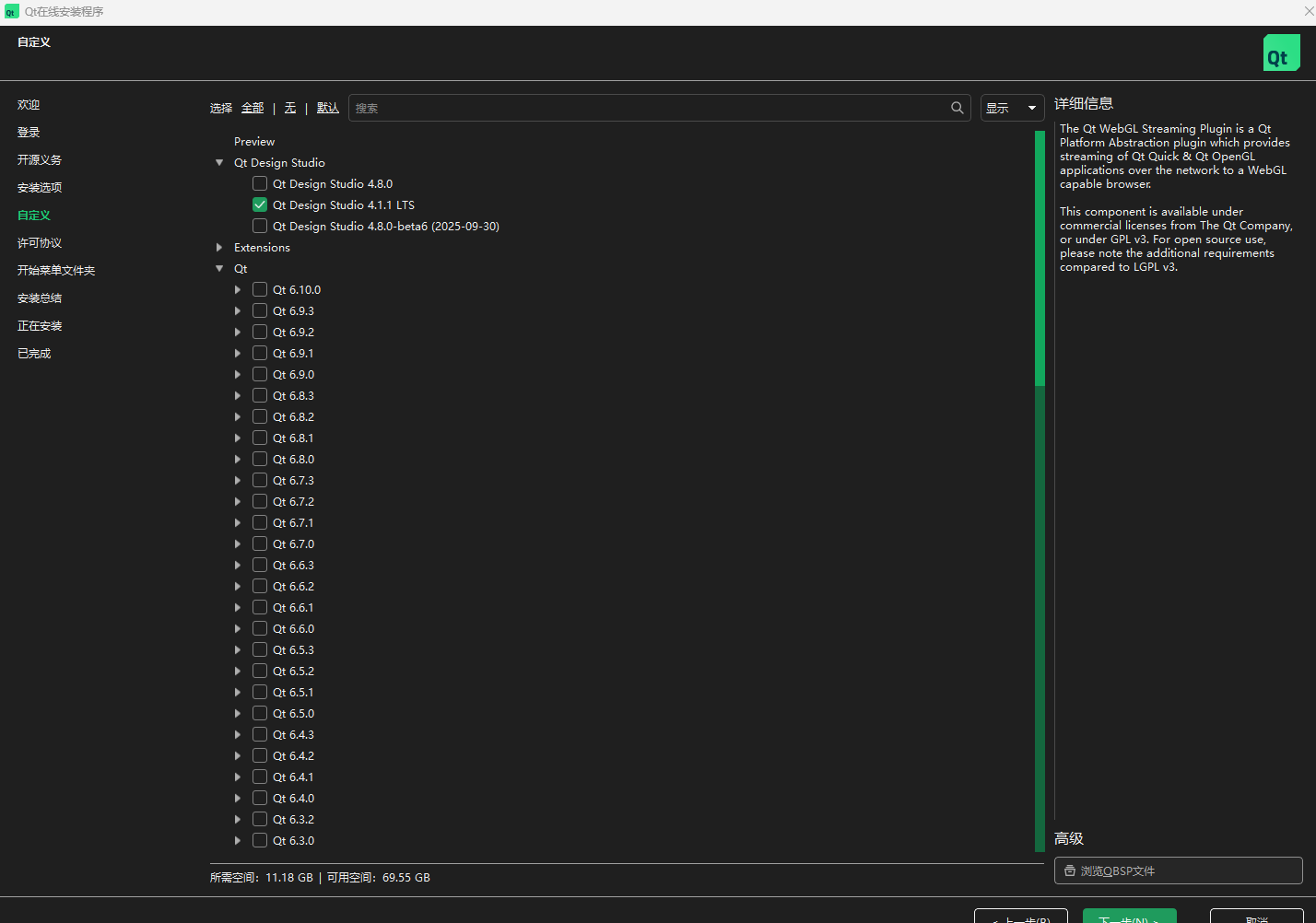The width and height of the screenshot is (1316, 923).
Task: Check the Qt 6.4.0 checkbox
Action: point(260,798)
